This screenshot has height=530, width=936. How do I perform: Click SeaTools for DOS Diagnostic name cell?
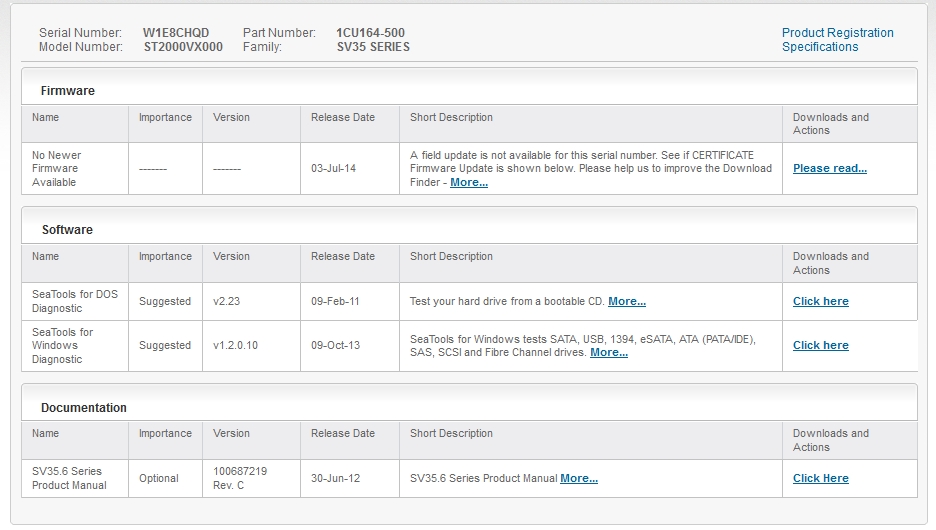pos(75,301)
